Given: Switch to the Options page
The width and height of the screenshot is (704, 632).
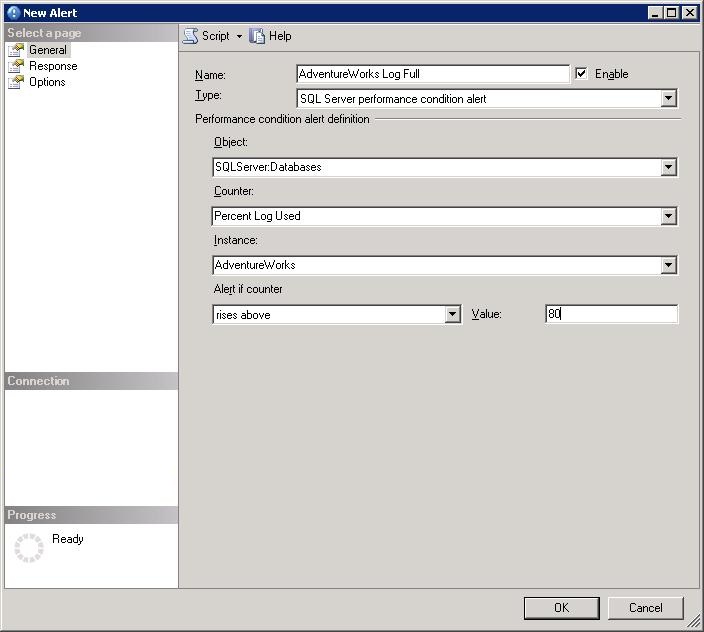Looking at the screenshot, I should coord(47,82).
